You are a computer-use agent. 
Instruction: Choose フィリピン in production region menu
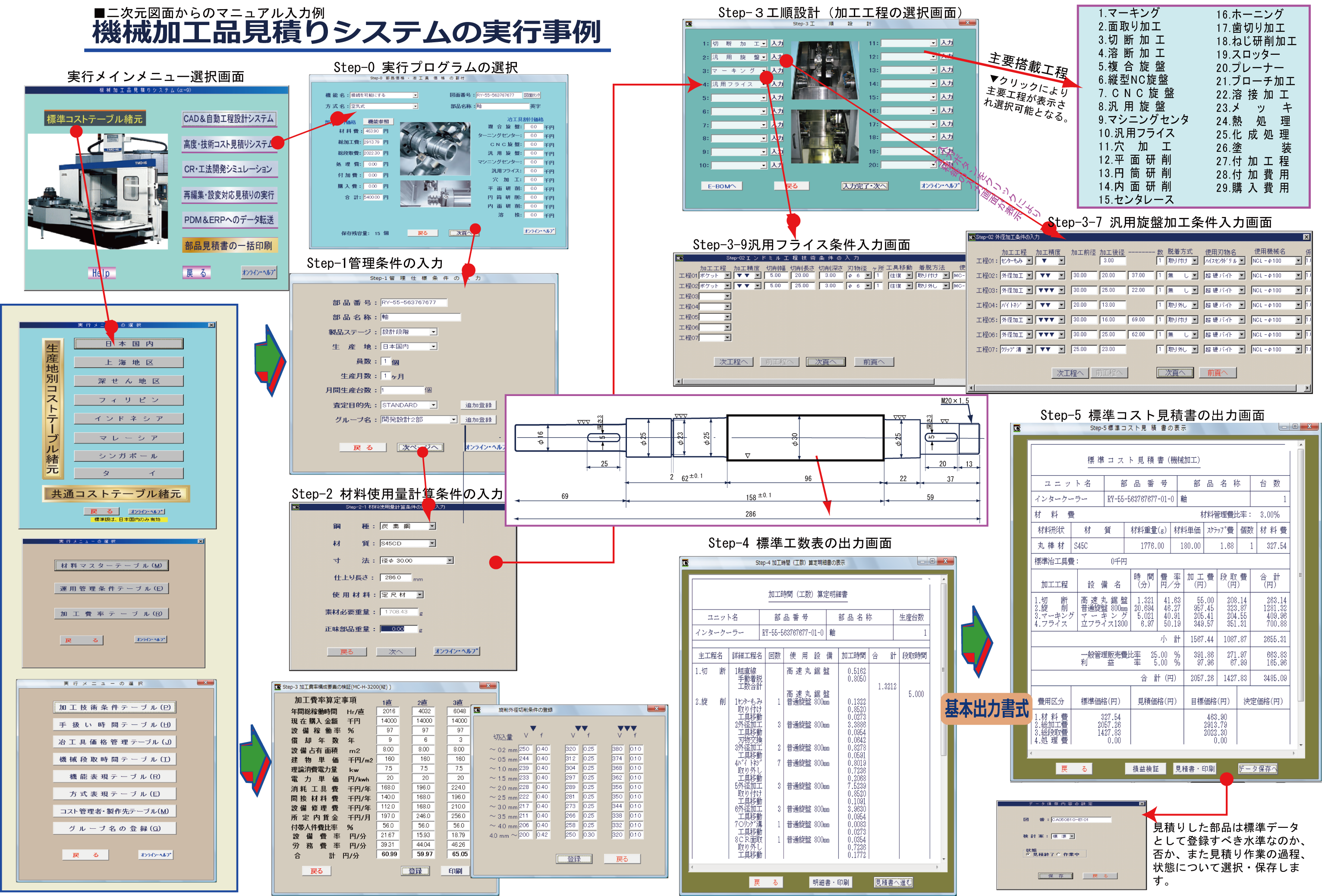click(x=129, y=400)
